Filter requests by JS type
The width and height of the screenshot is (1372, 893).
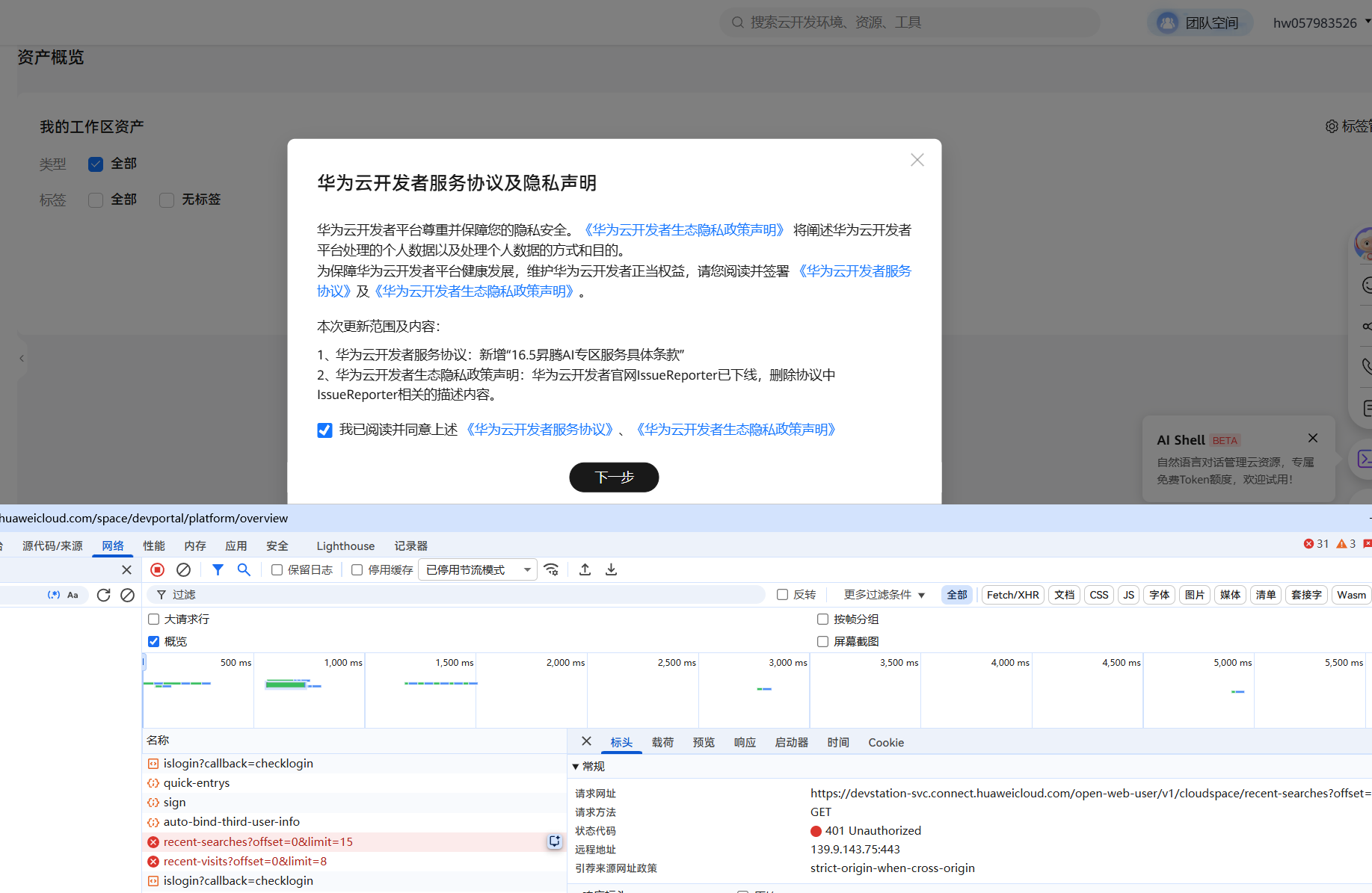(x=1128, y=595)
